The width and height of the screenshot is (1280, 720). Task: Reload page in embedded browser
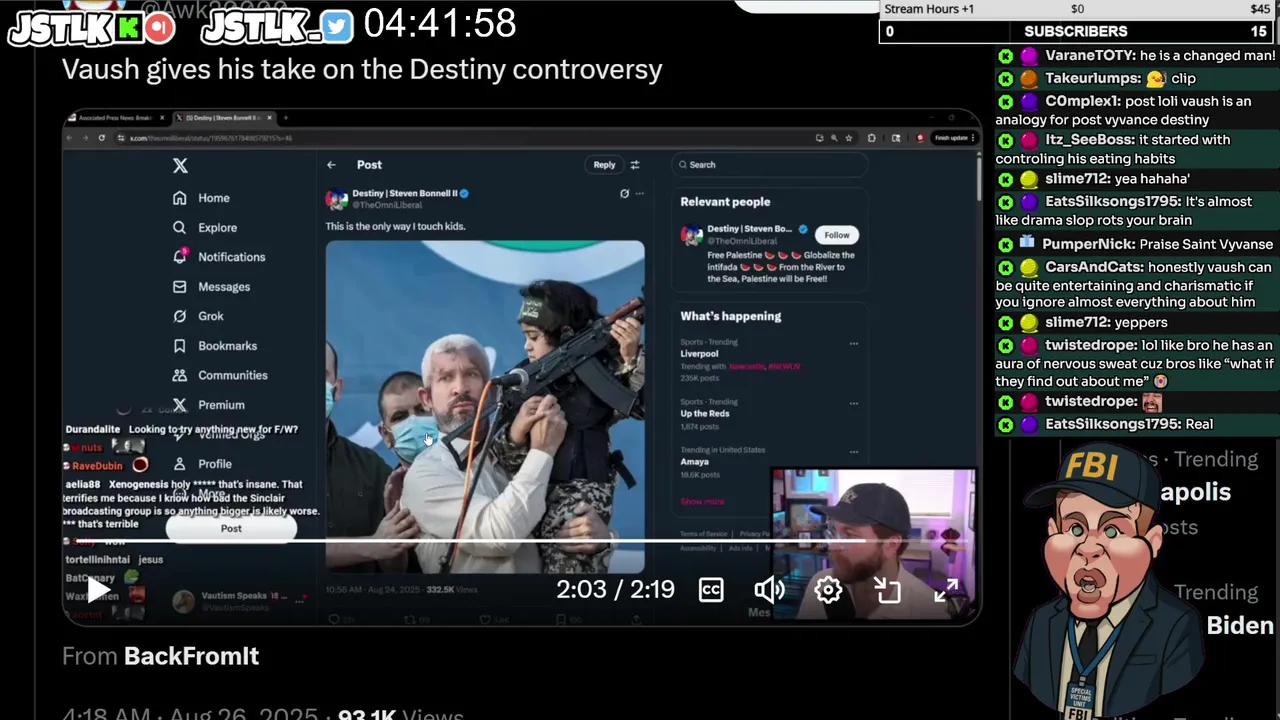coord(101,138)
